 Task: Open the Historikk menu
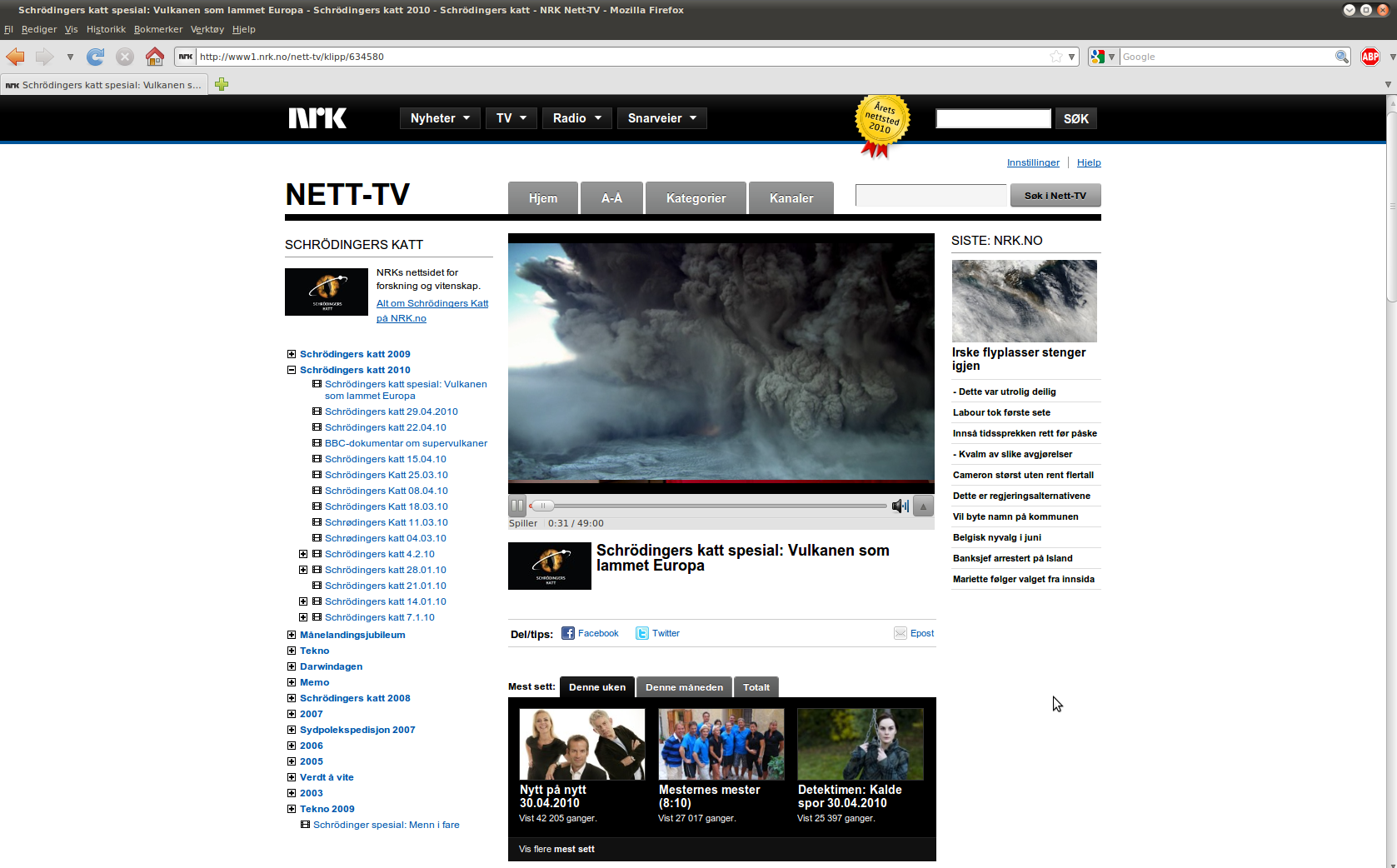[106, 29]
